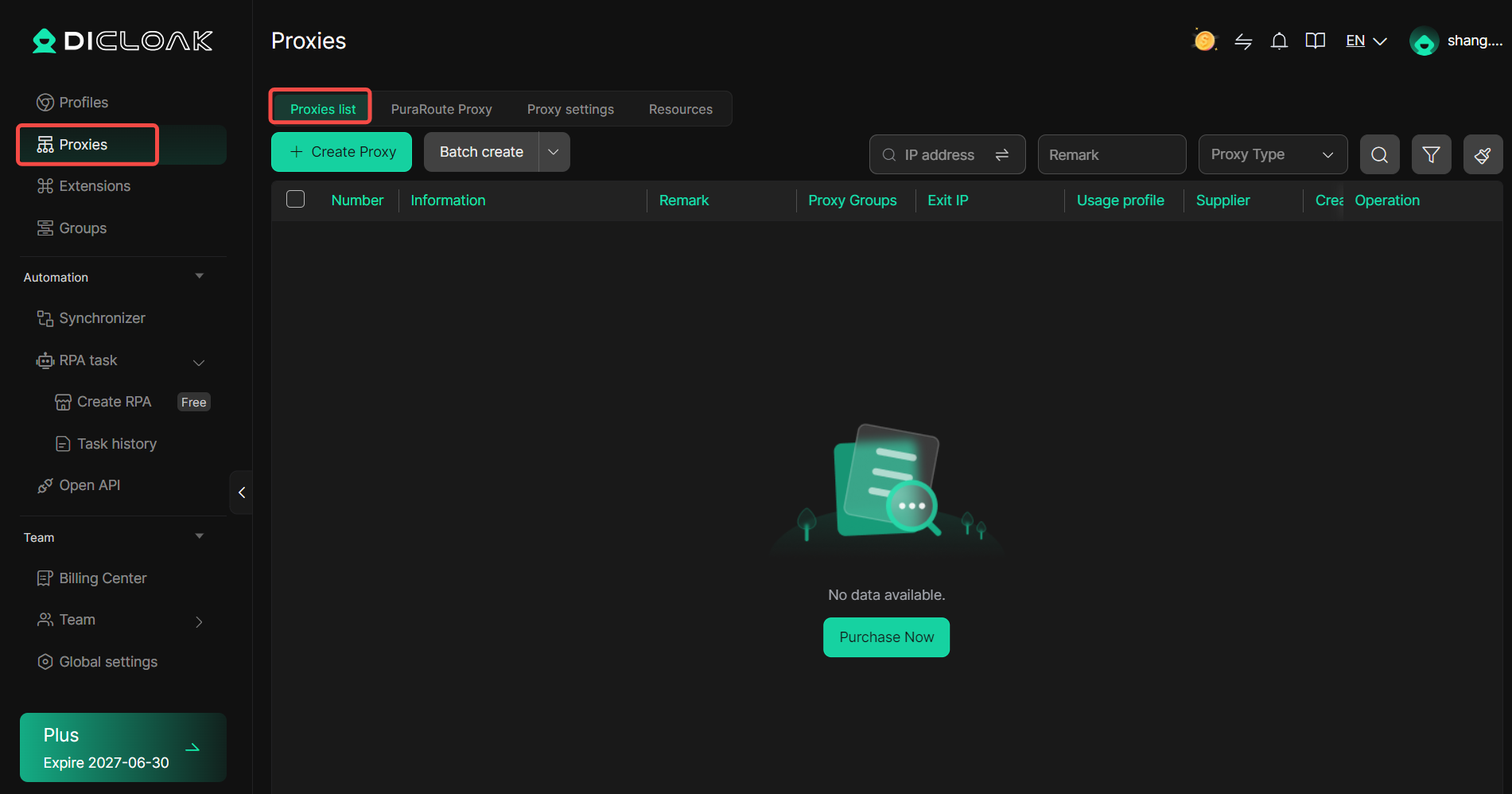Click the DICloak logo
1512x794 pixels.
point(122,41)
